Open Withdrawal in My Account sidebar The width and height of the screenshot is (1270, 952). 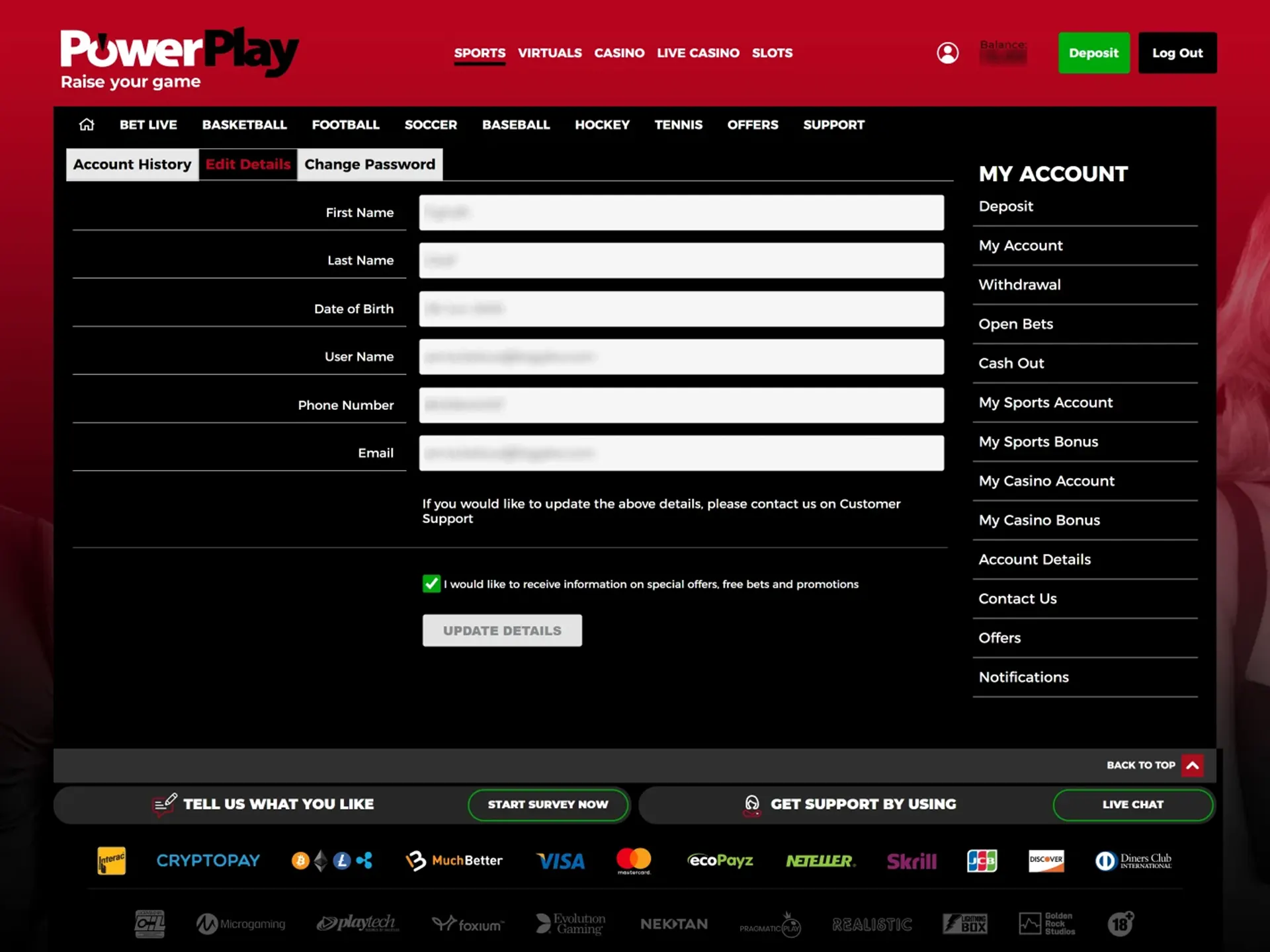pos(1019,284)
